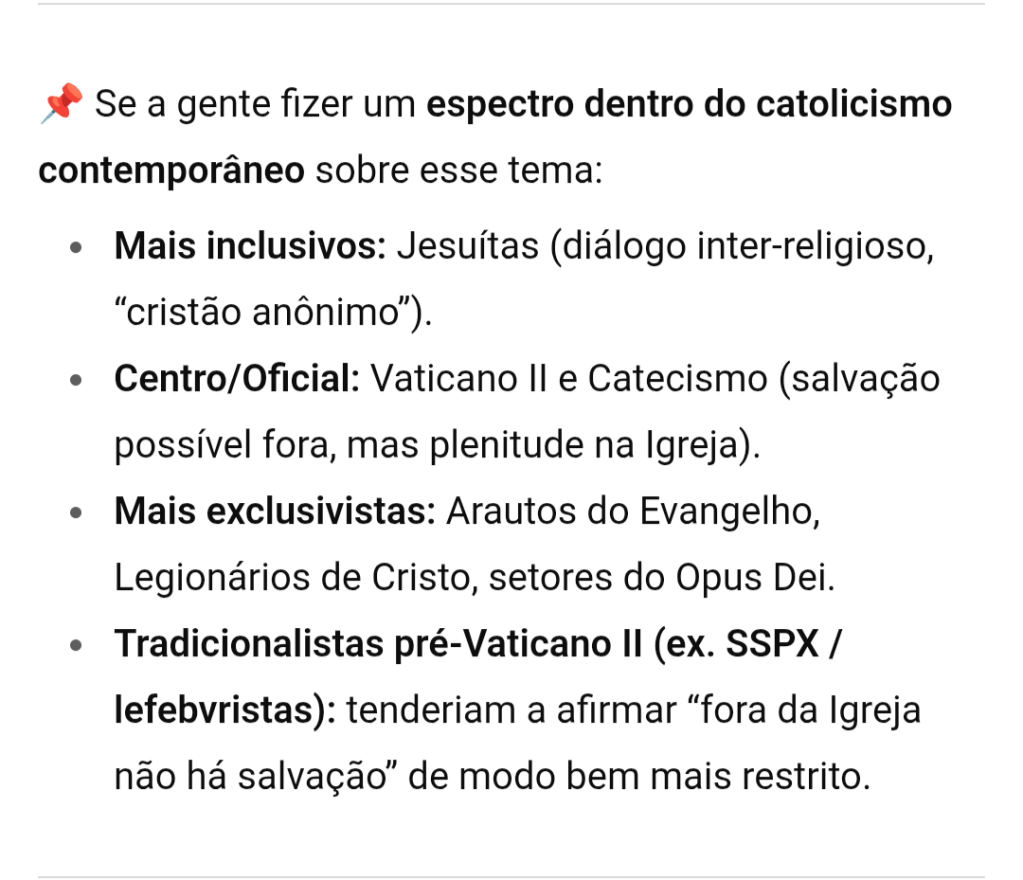Screen dimensions: 1023x880
Task: Click the bullet before Mais inclusivos
Action: (77, 248)
